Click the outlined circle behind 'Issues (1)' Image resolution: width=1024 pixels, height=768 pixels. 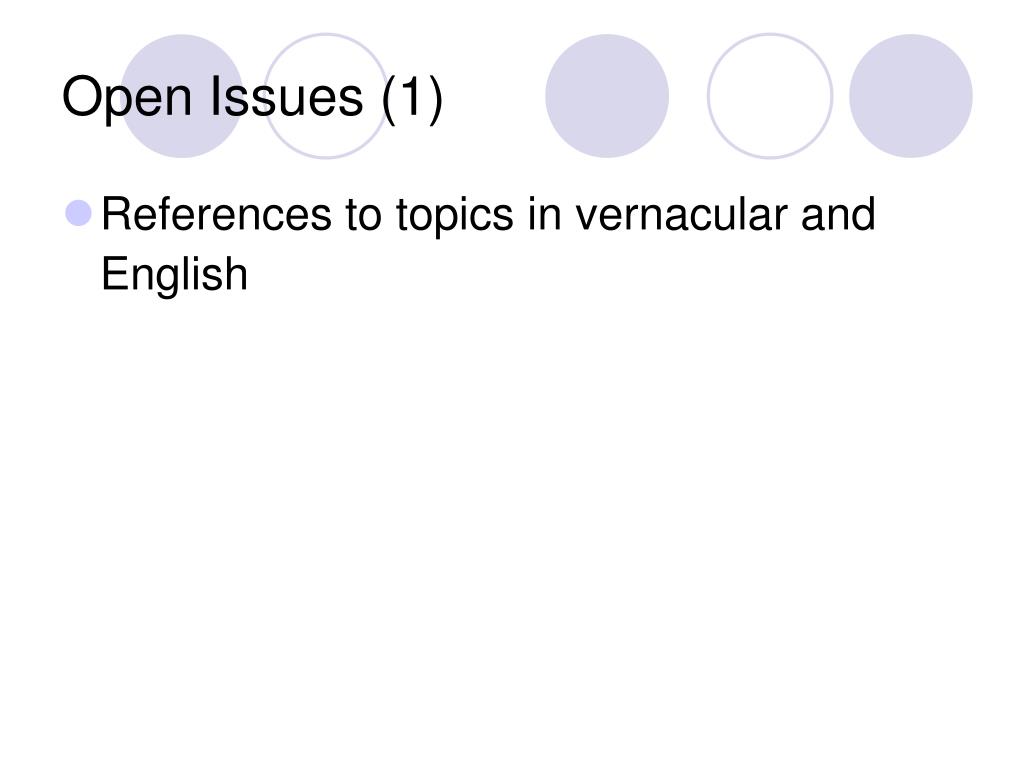(326, 96)
